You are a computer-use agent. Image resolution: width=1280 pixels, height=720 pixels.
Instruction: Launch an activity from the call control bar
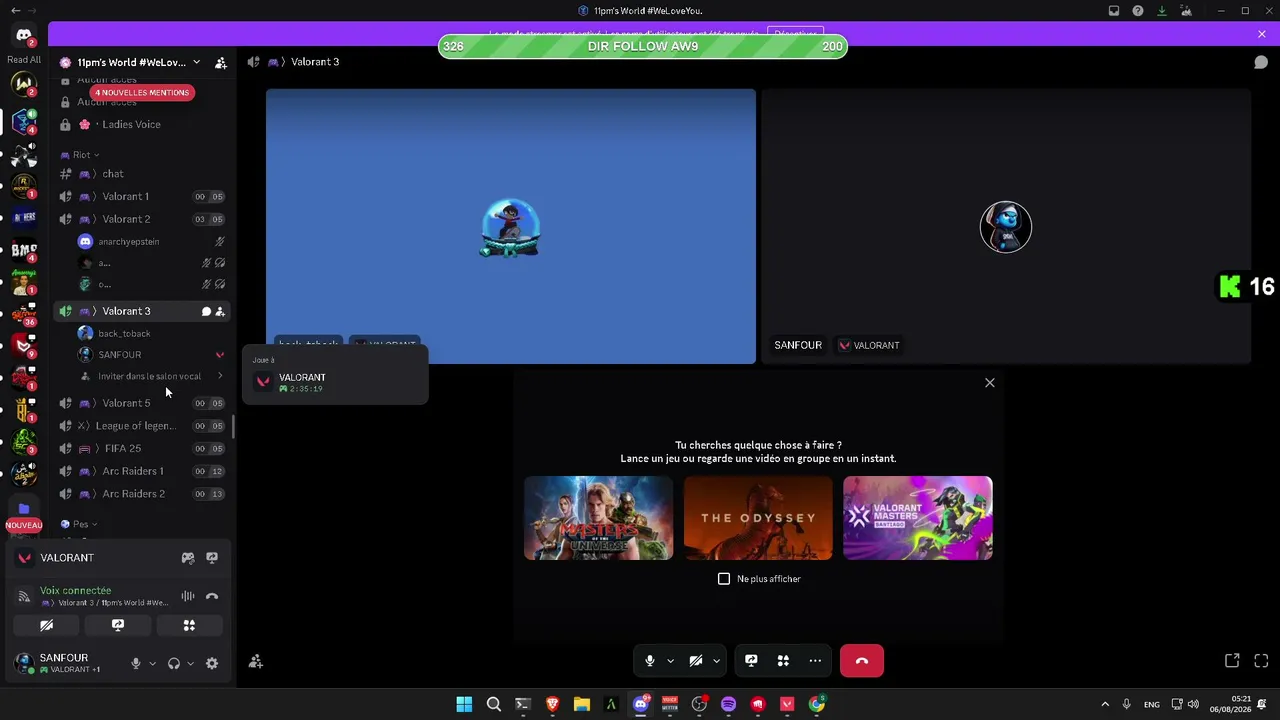coord(783,661)
